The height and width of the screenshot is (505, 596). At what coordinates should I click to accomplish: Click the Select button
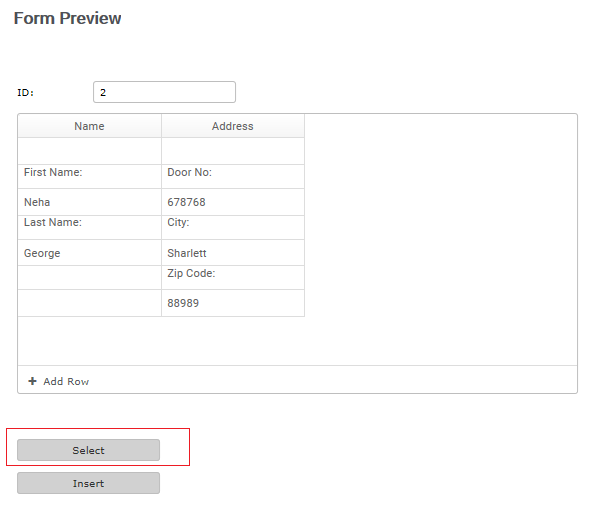[x=89, y=450]
